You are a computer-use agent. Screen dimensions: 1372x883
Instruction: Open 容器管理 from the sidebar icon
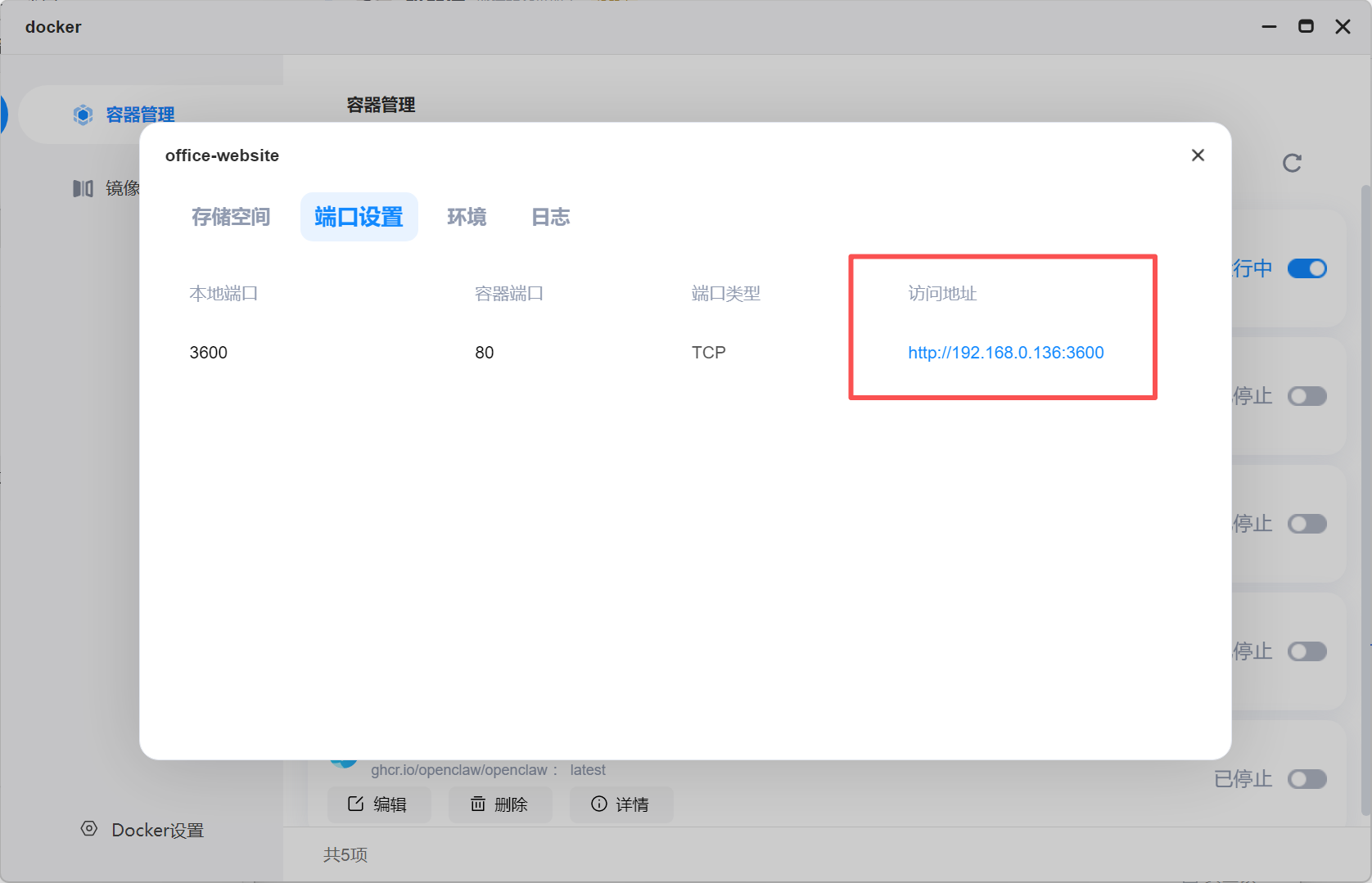[83, 115]
